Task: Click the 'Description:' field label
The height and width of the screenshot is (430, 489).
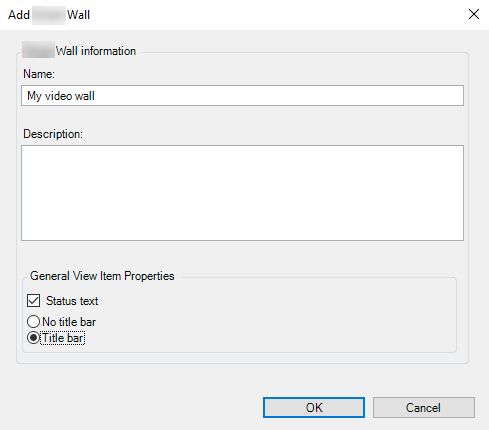Action: pos(53,134)
